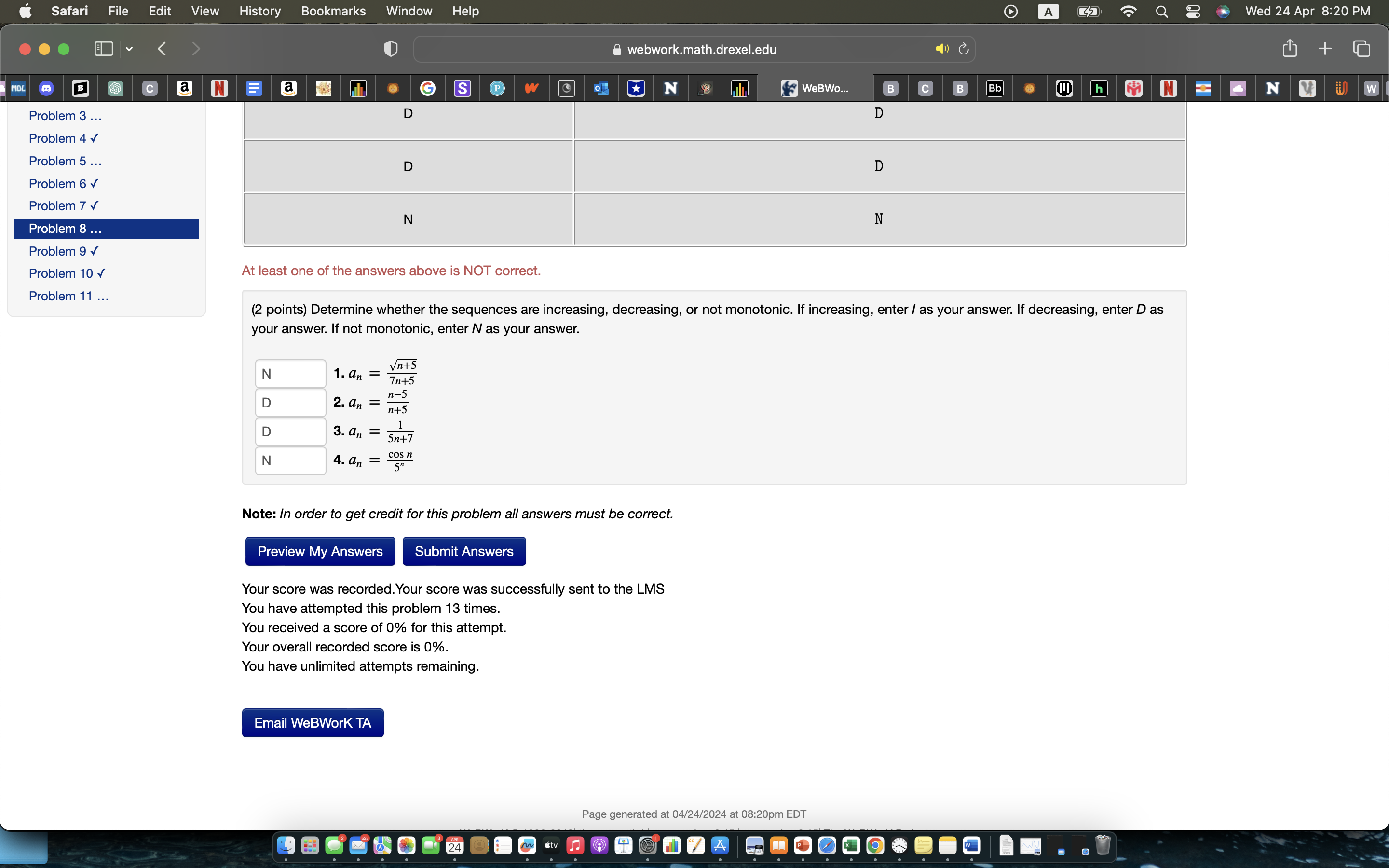Click the privacy shield icon
1389x868 pixels.
coord(390,49)
